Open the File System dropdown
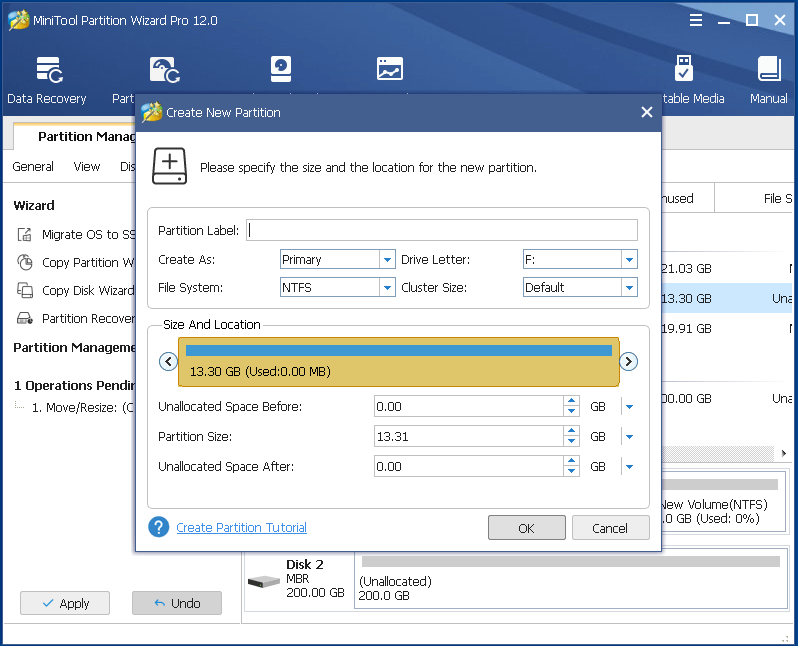 (387, 288)
